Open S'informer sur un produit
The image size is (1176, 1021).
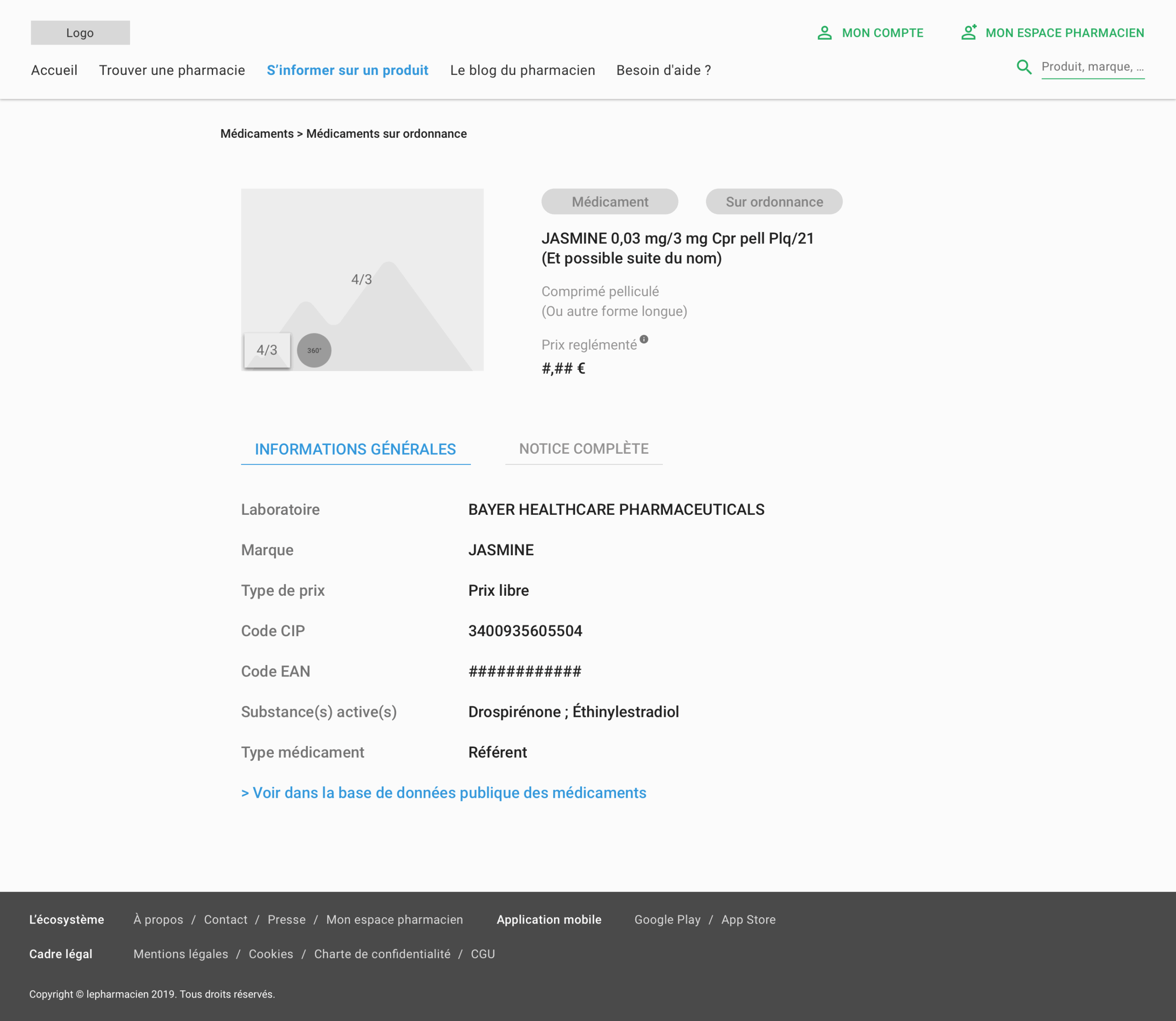pos(348,70)
